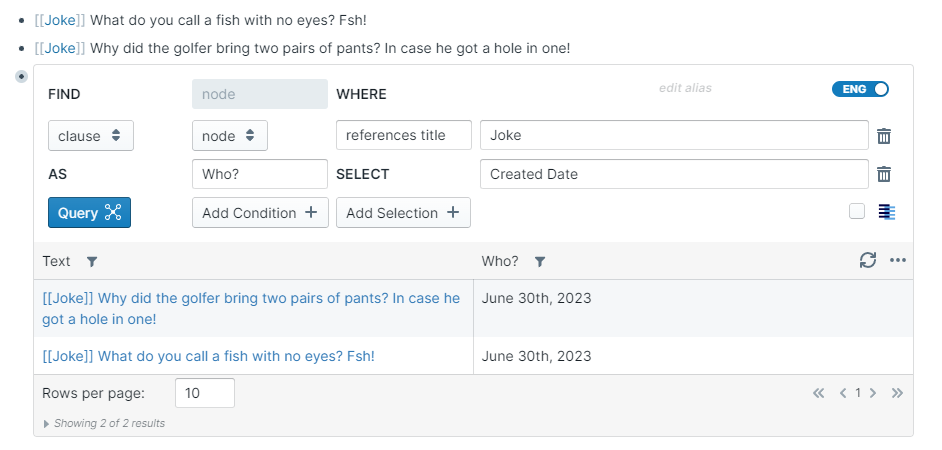Run the Query button
Viewport: 942px width, 450px height.
(89, 213)
